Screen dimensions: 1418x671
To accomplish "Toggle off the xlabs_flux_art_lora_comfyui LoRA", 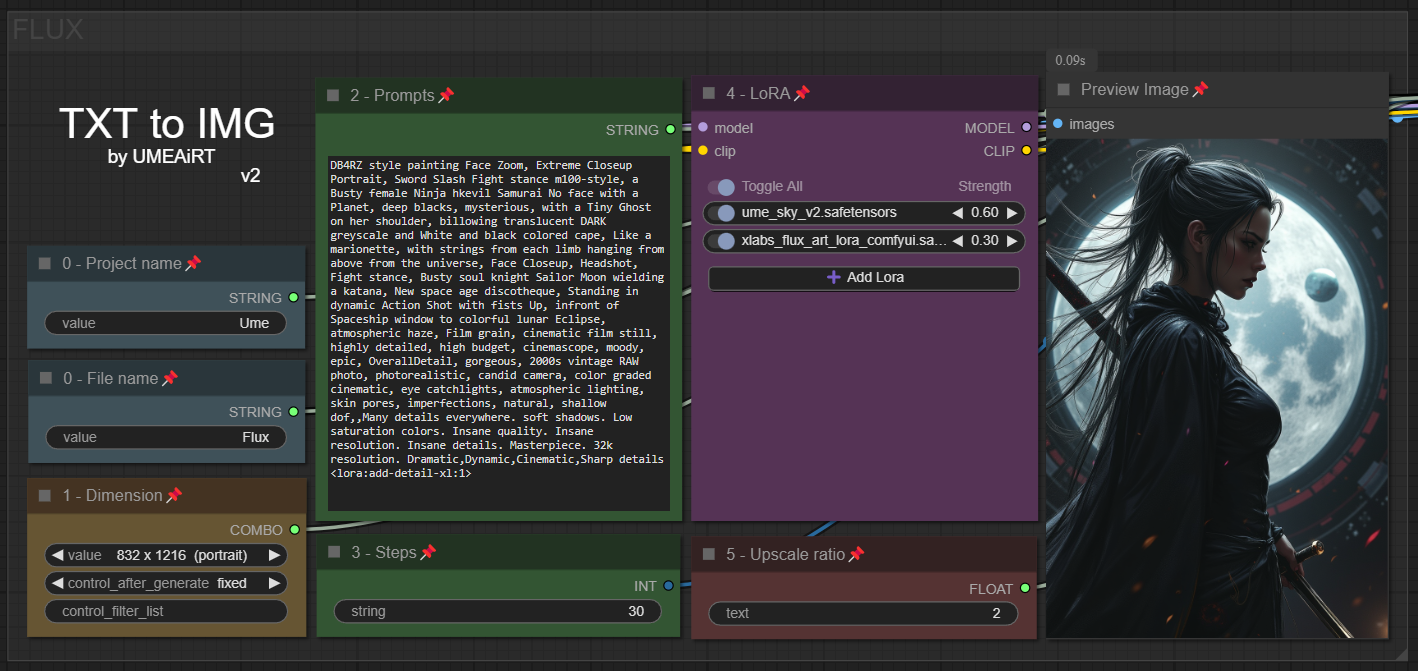I will point(725,241).
